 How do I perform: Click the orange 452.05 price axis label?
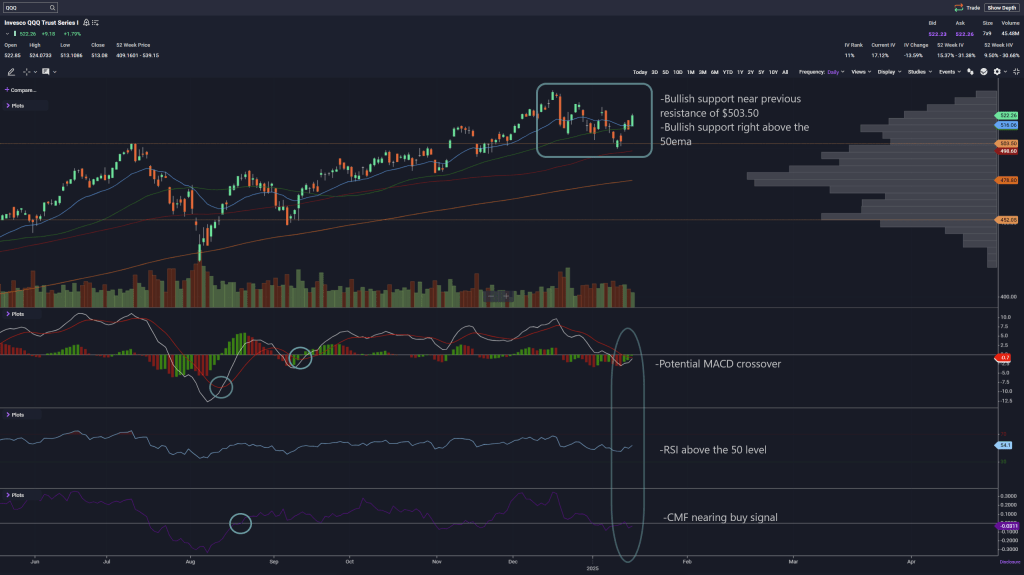pos(1008,220)
